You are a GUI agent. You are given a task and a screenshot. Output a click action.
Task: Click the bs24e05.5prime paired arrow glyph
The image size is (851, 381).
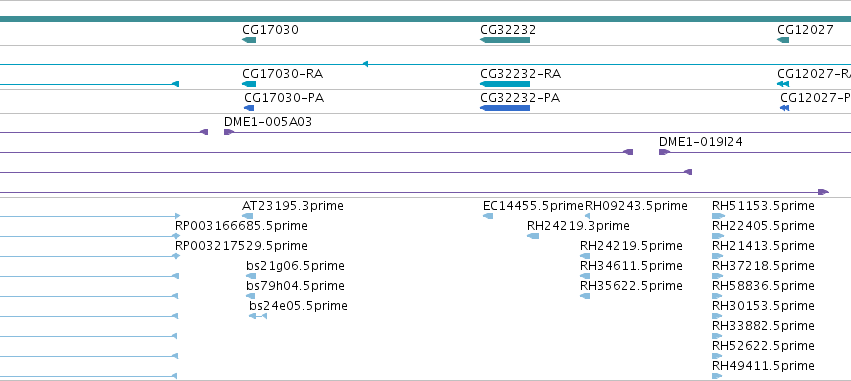[258, 316]
